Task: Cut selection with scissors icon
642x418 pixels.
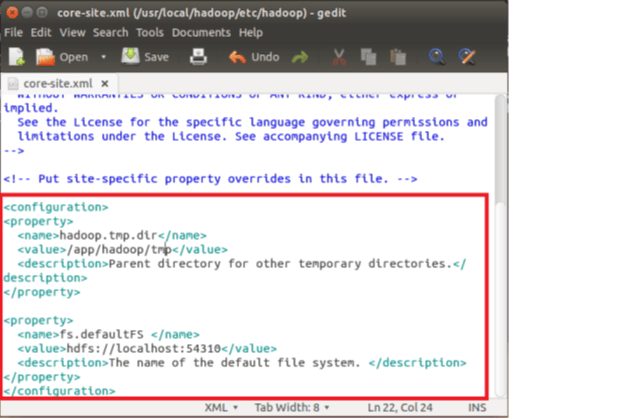Action: point(339,57)
